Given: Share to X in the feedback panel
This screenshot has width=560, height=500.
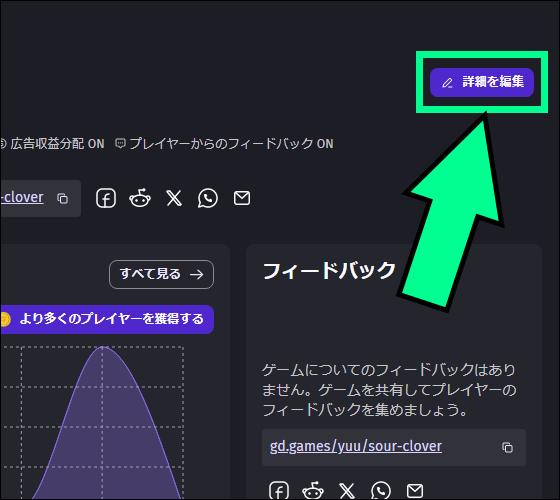Looking at the screenshot, I should 347,491.
